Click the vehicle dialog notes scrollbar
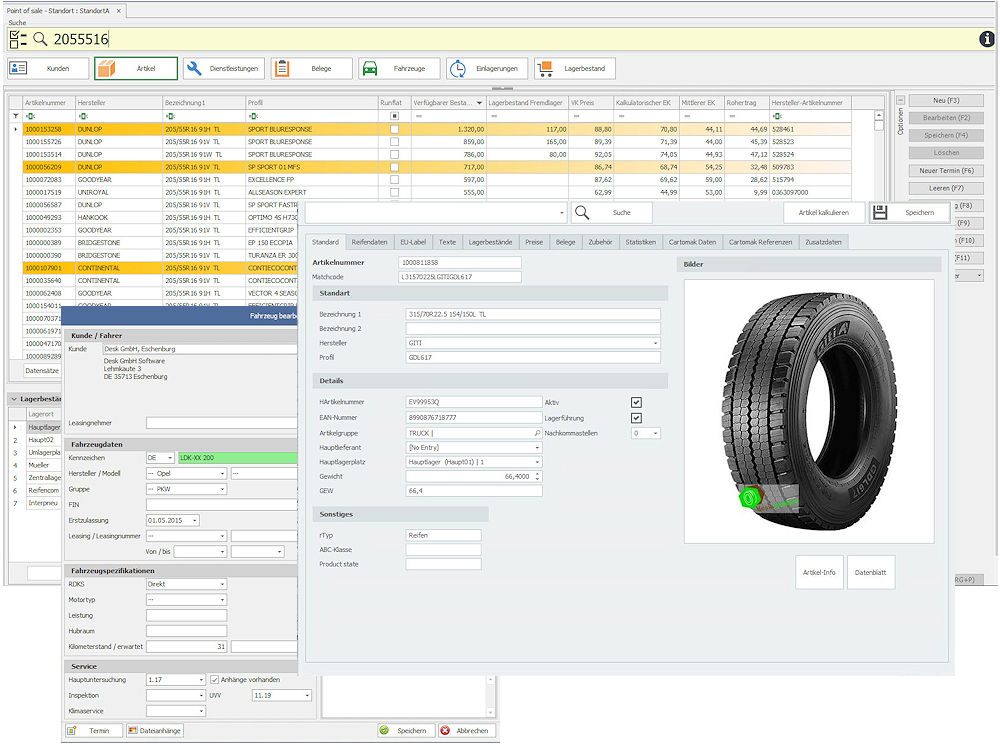Viewport: 1000px width, 750px height. 490,695
